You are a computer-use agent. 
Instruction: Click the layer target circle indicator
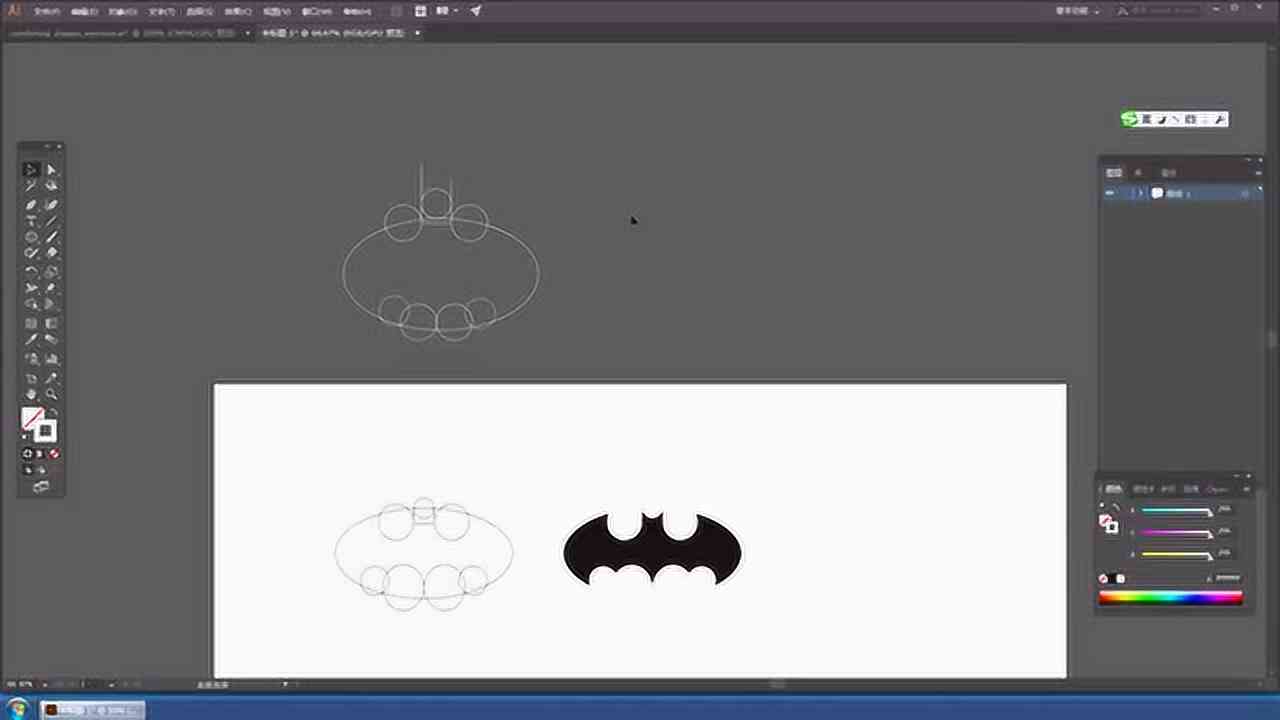coord(1245,193)
